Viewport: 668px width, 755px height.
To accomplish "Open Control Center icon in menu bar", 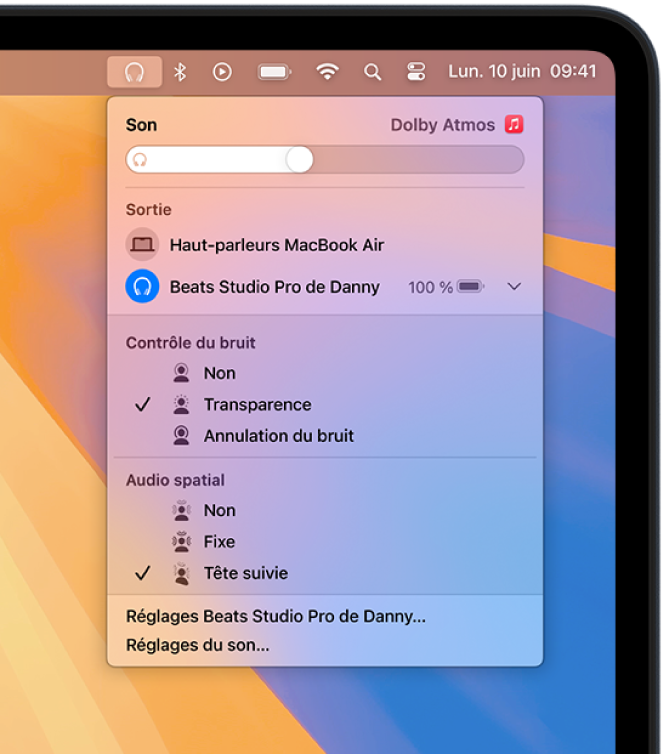I will (416, 72).
